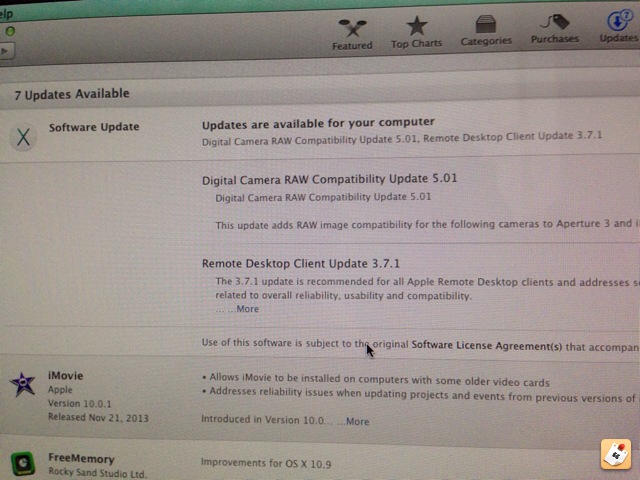640x480 pixels.
Task: Open the Purchases tag icon
Action: tap(555, 22)
